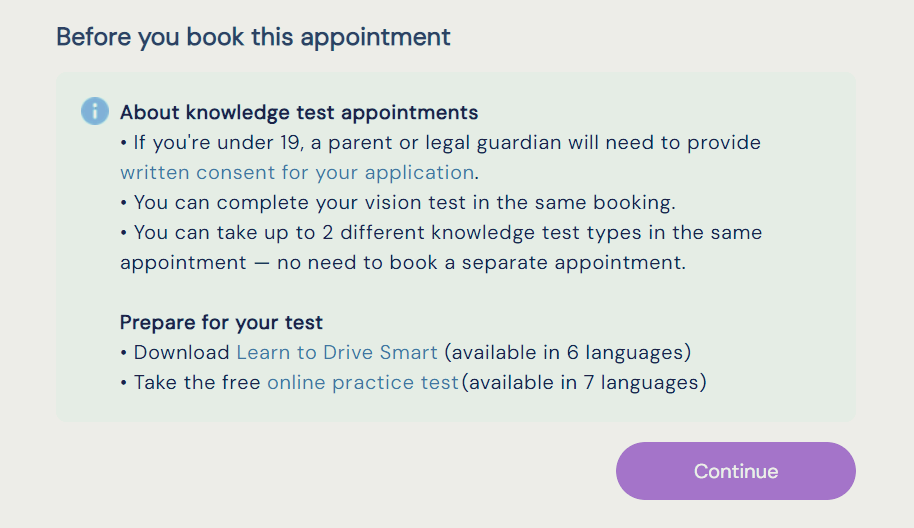
Task: Click the line about being under 19
Action: coord(441,143)
